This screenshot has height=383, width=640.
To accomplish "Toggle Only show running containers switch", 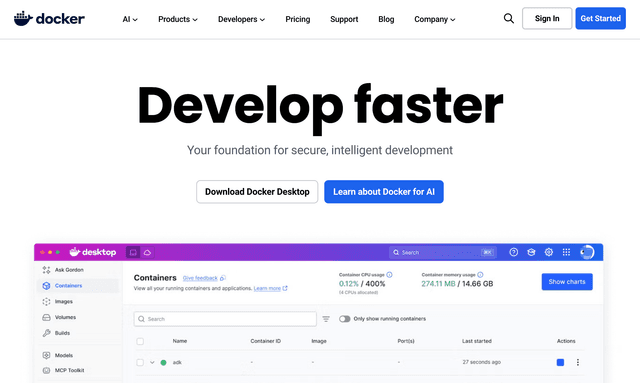I will 344,319.
